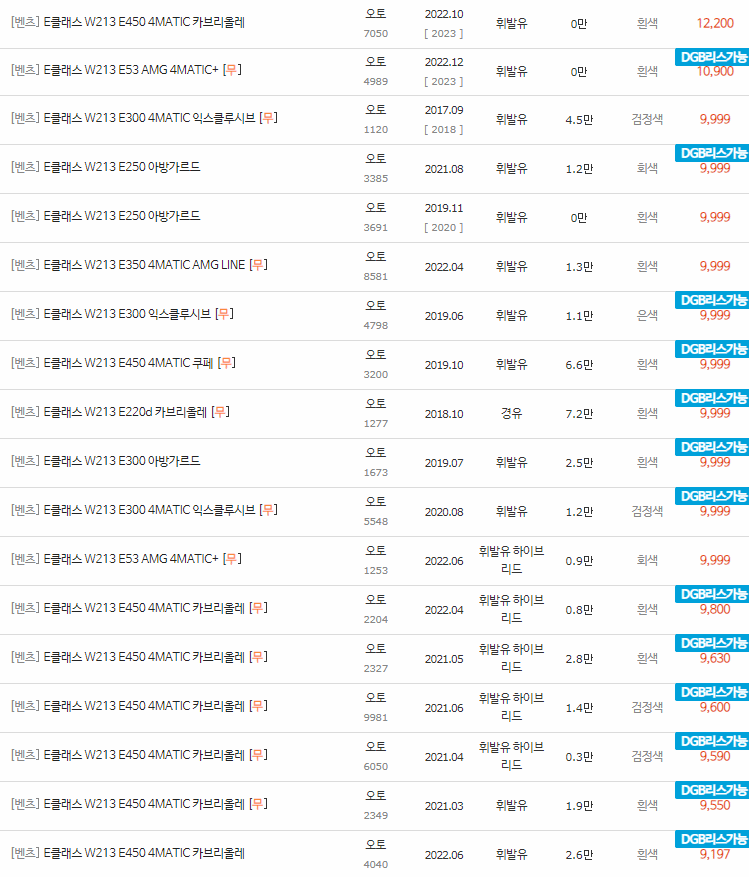Image resolution: width=749 pixels, height=877 pixels.
Task: Click DGB리스가능 badge above price 9,197
Action: 712,840
